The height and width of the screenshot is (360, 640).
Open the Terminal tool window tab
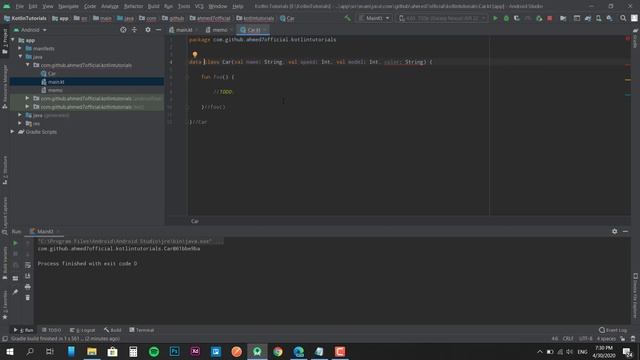click(142, 330)
